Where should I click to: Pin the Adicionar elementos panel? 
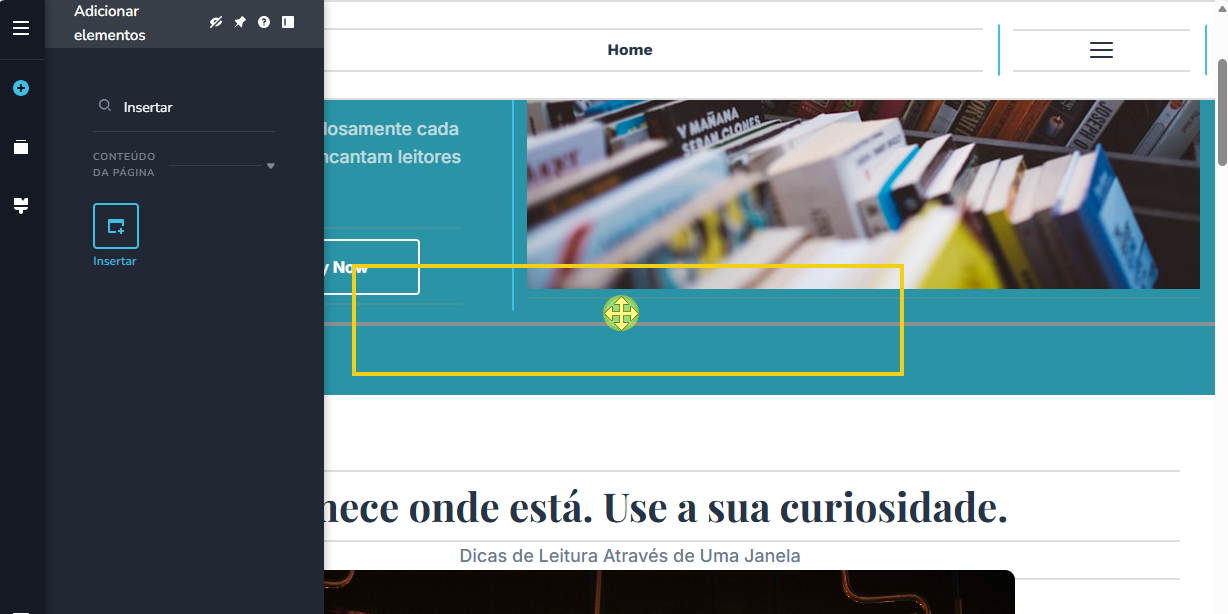click(239, 21)
